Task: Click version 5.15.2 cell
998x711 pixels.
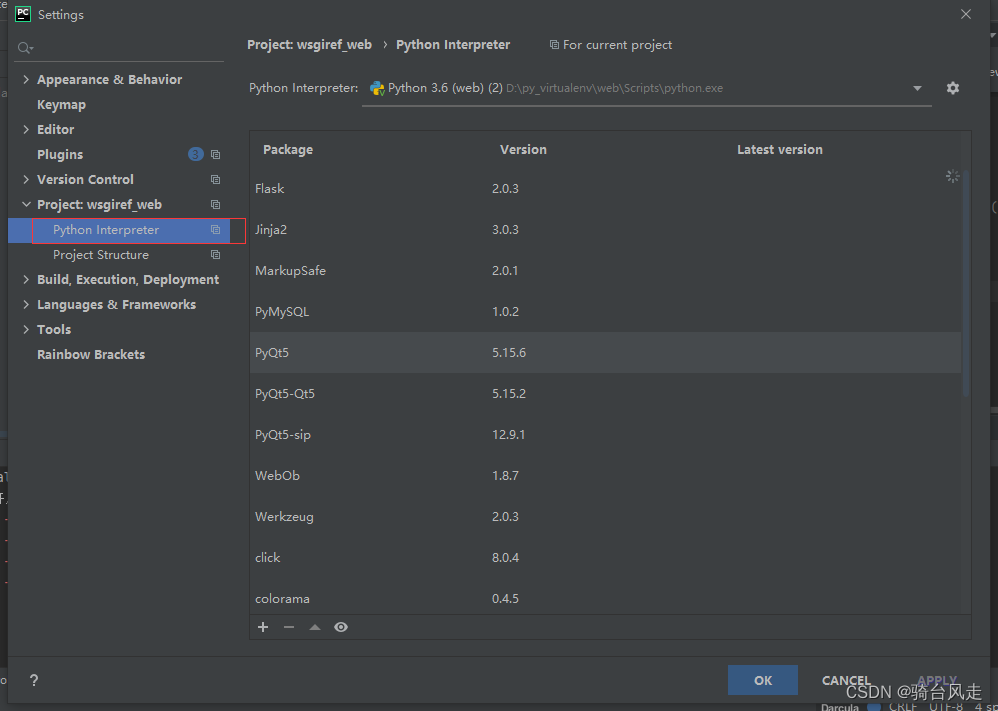Action: click(509, 393)
